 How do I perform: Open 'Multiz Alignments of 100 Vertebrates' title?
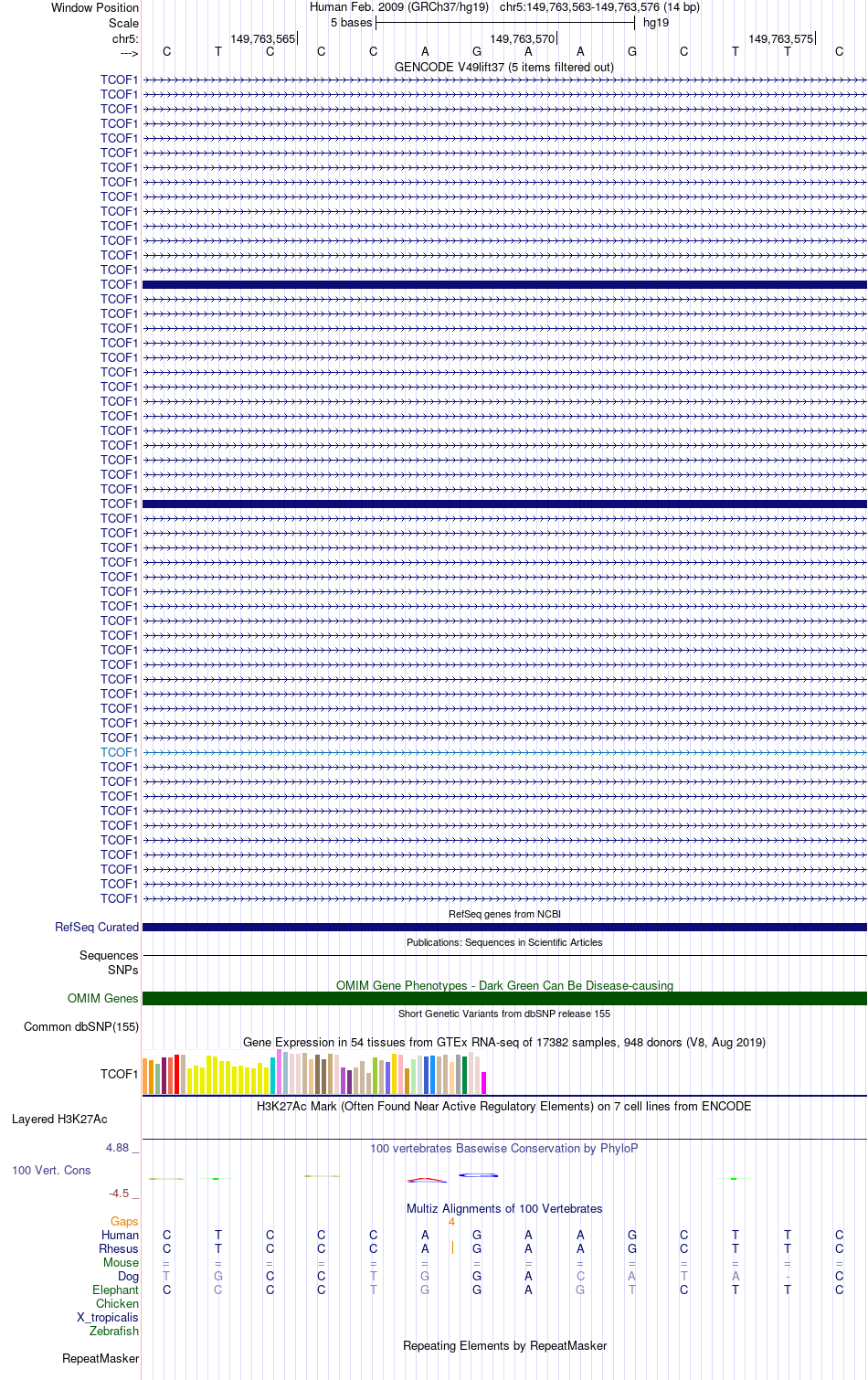click(504, 1208)
